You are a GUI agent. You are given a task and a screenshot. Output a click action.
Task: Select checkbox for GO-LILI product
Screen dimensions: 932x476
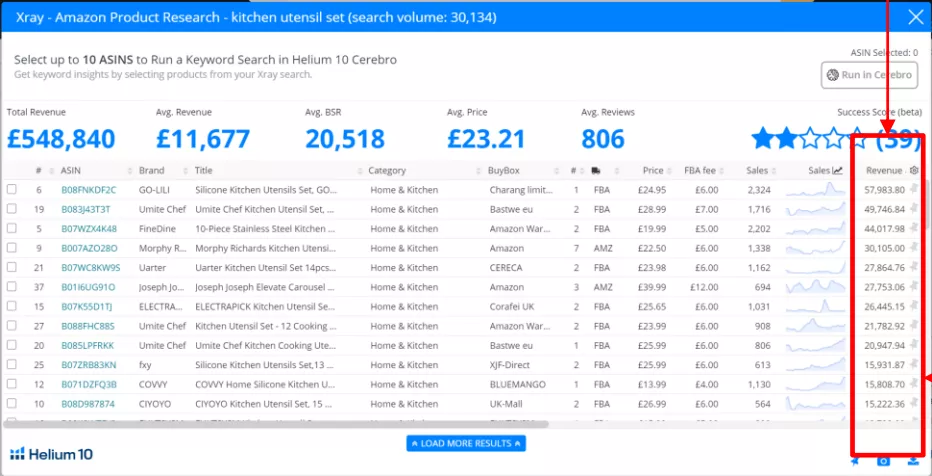click(12, 189)
